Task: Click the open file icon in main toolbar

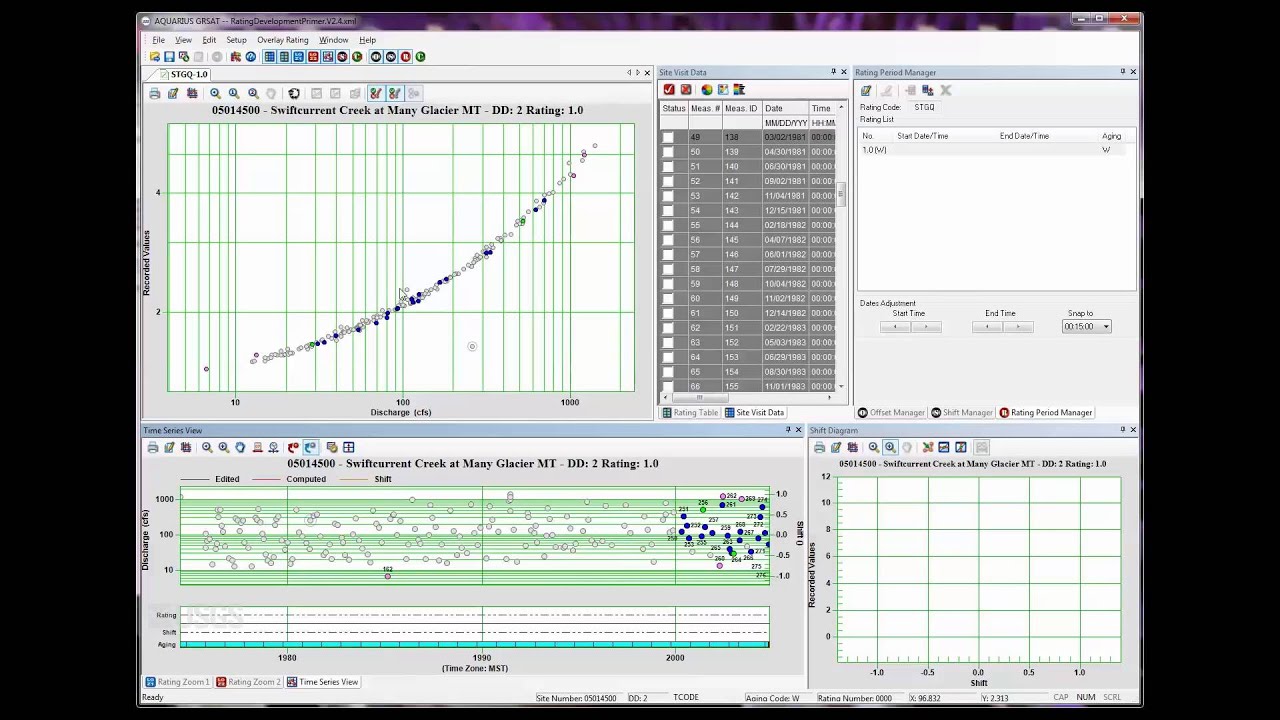Action: coord(154,57)
